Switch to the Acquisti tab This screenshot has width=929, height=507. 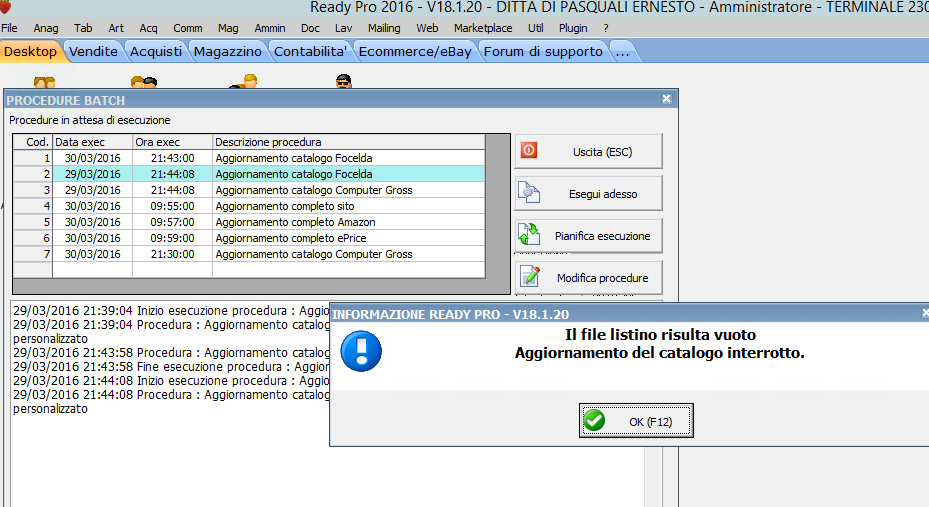pos(156,52)
